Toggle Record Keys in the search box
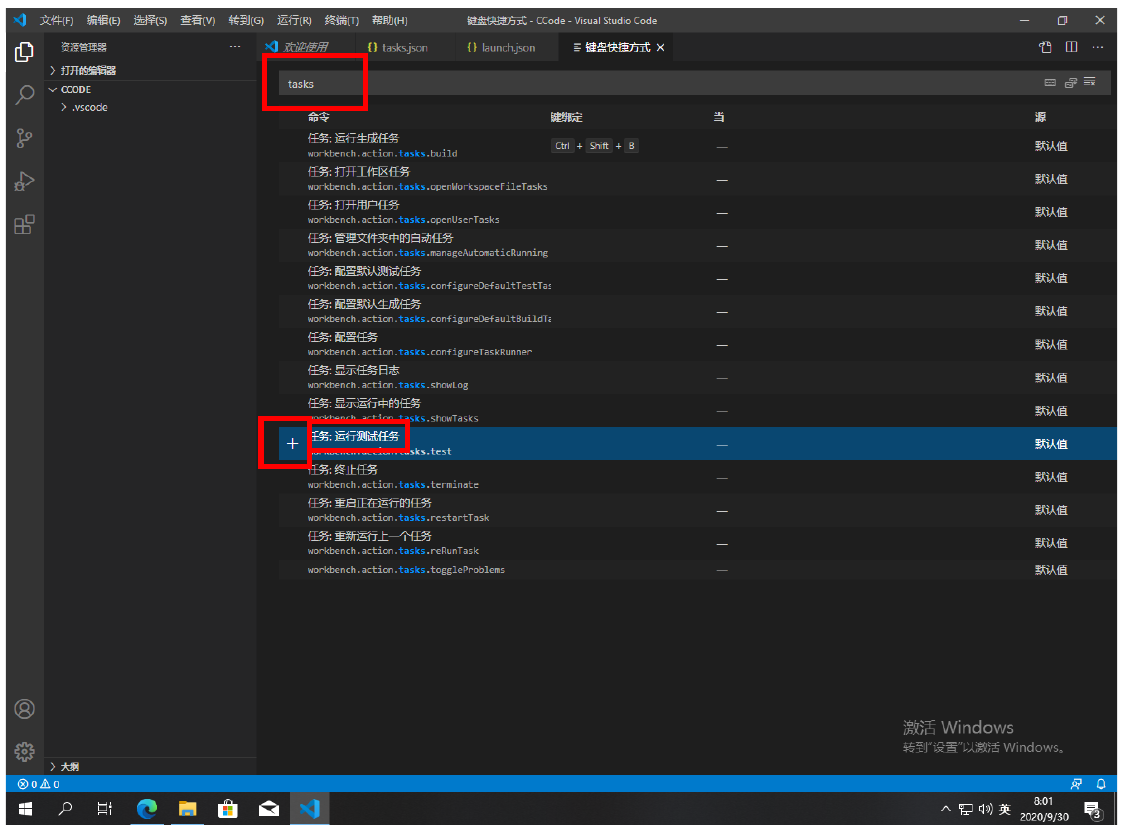Viewport: 1129px width, 836px height. tap(1050, 83)
